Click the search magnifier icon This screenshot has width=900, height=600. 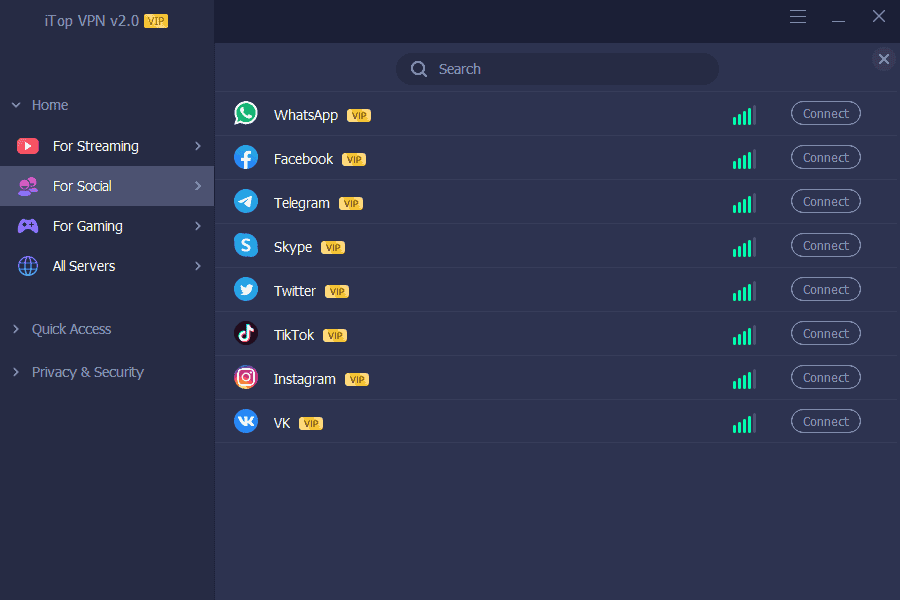coord(419,69)
